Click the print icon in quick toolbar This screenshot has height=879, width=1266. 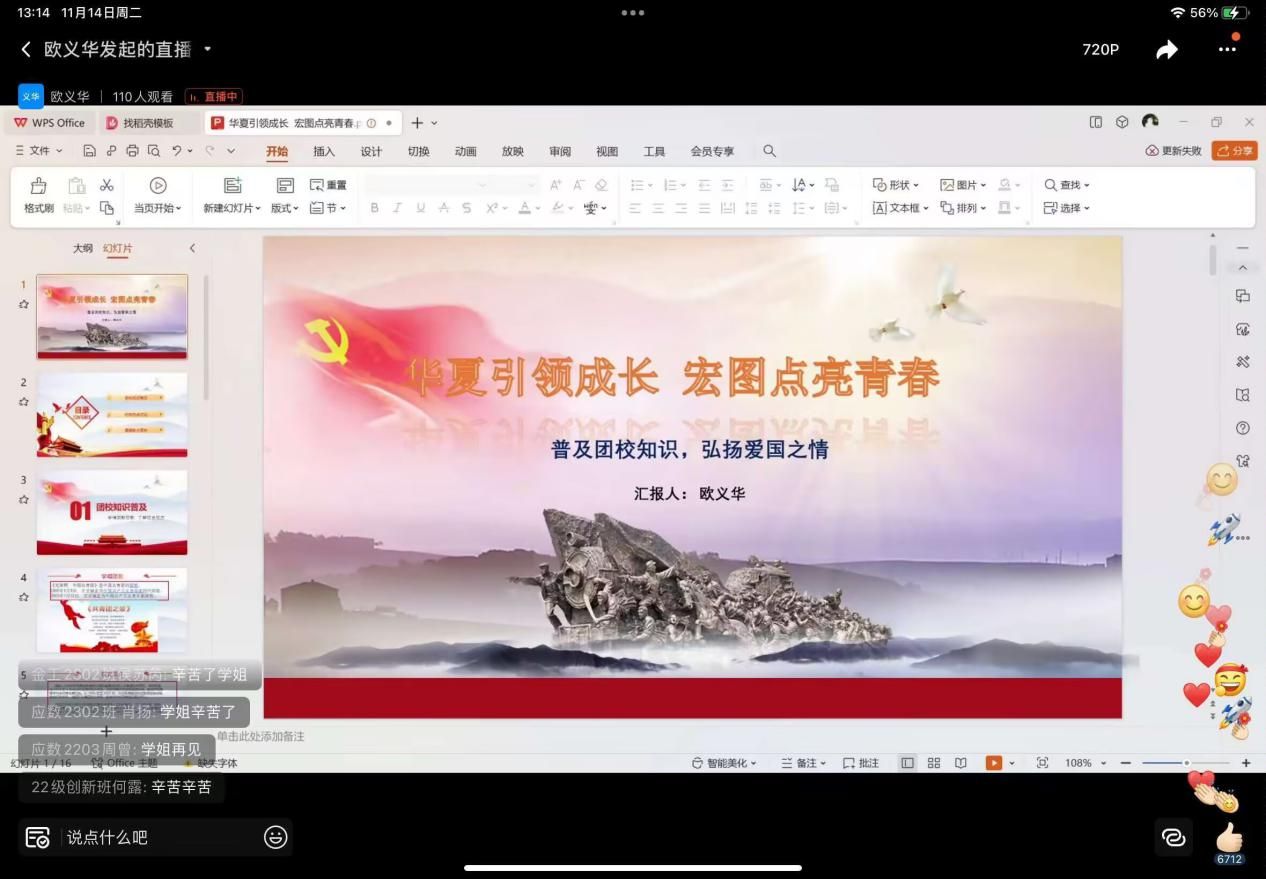click(132, 151)
